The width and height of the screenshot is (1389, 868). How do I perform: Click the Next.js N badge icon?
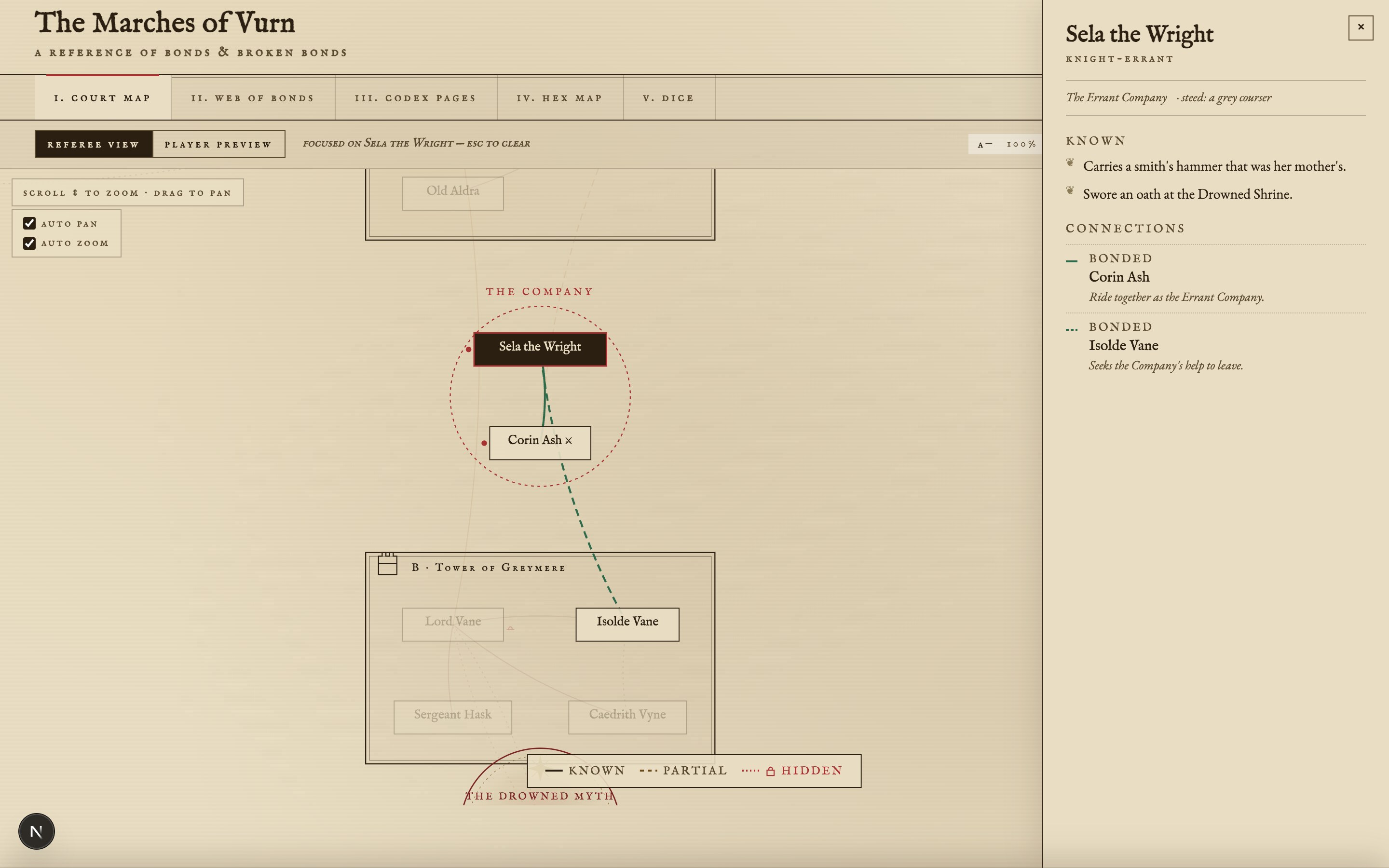point(36,831)
